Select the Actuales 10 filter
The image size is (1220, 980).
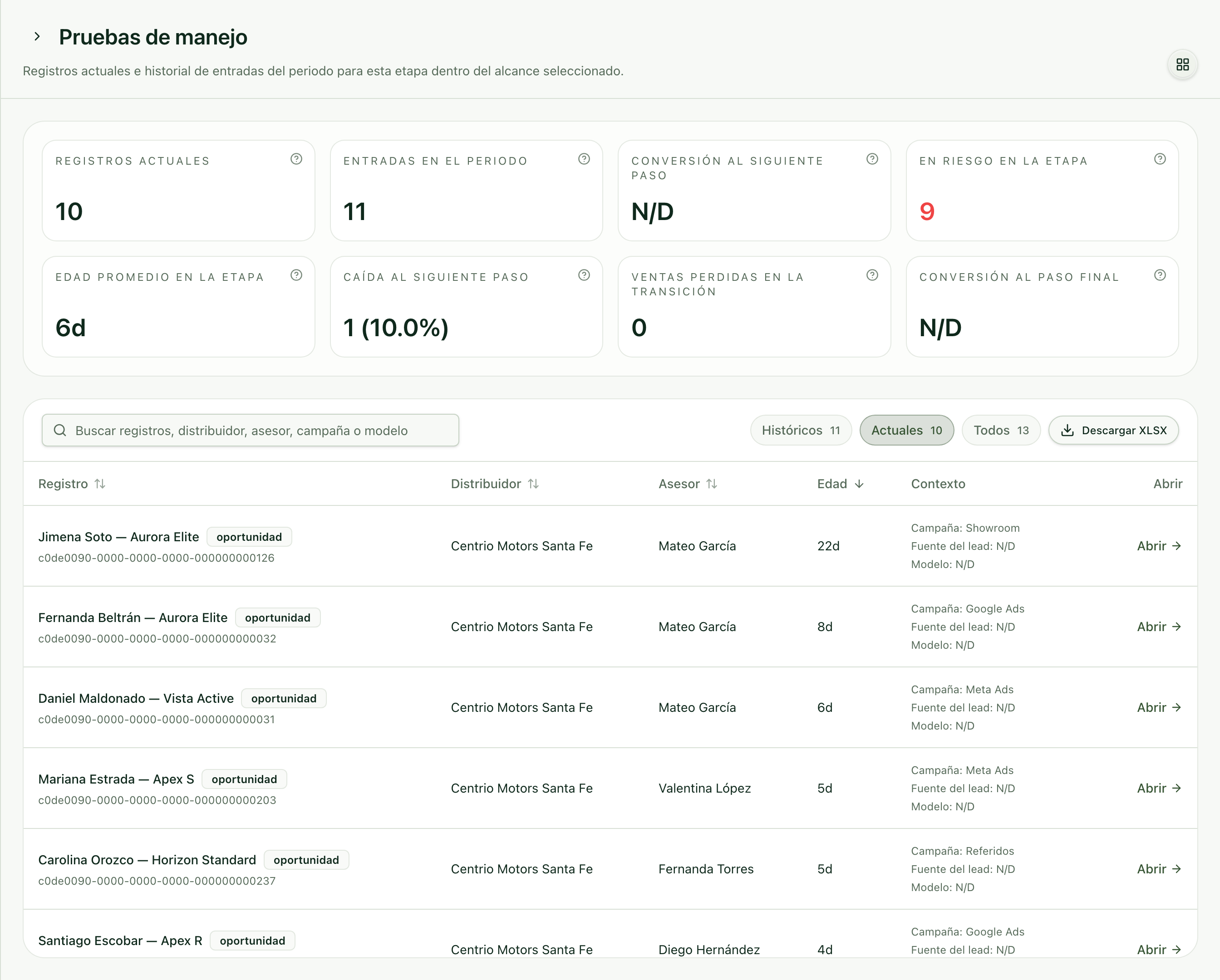tap(906, 431)
